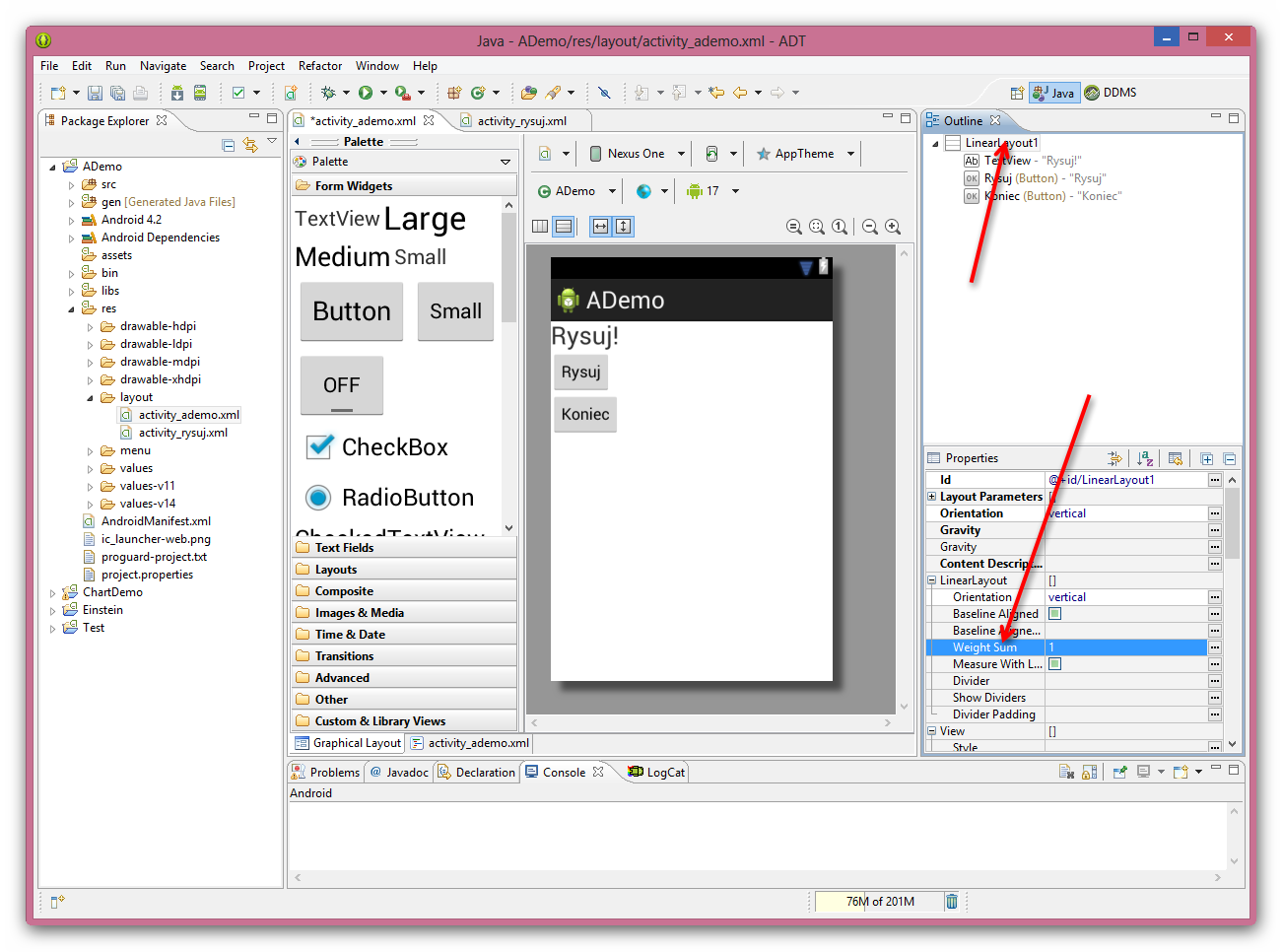
Task: Collapse the layout folder tree node
Action: tap(90, 398)
